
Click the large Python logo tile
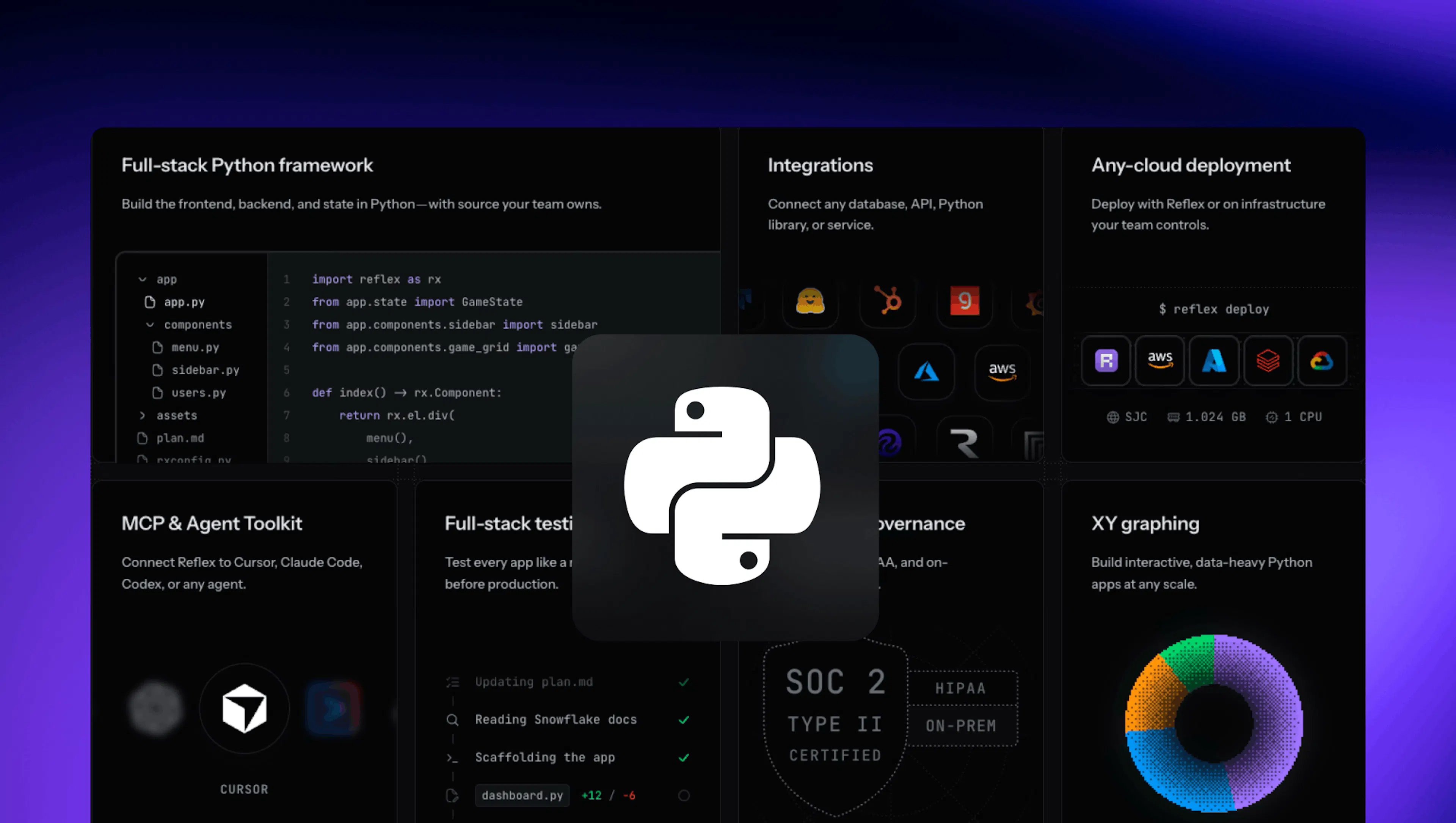coord(725,487)
